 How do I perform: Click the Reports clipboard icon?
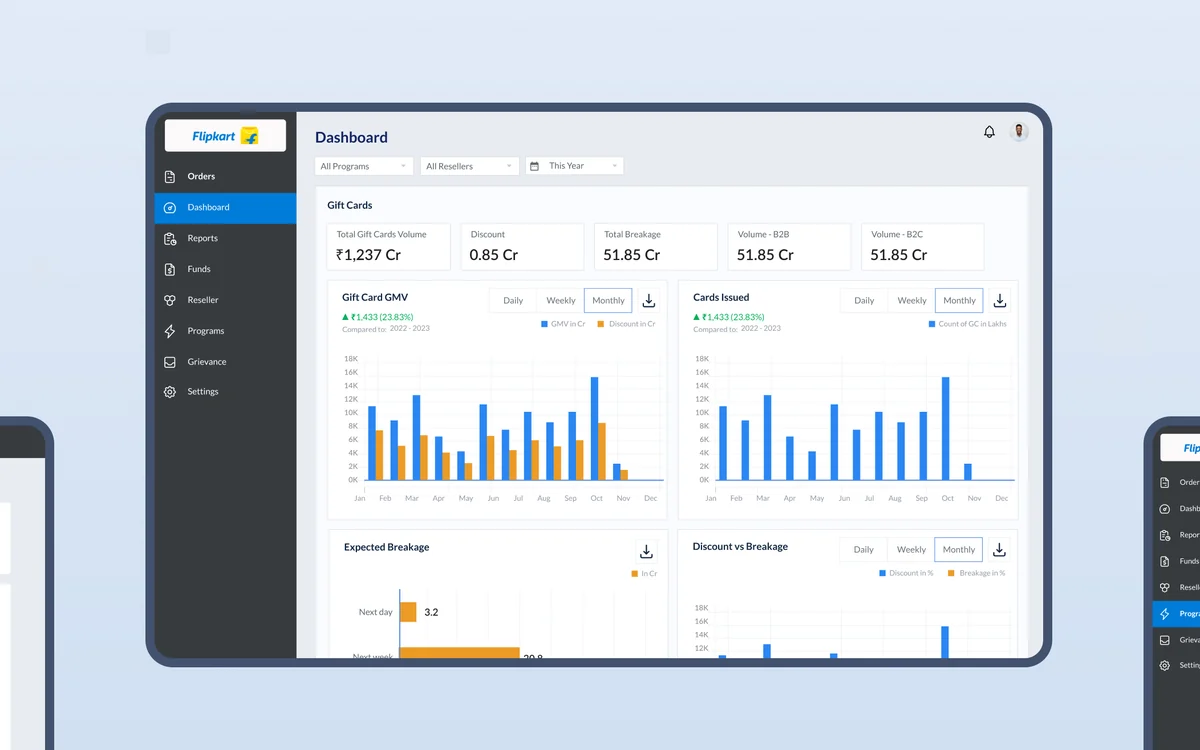[x=170, y=238]
